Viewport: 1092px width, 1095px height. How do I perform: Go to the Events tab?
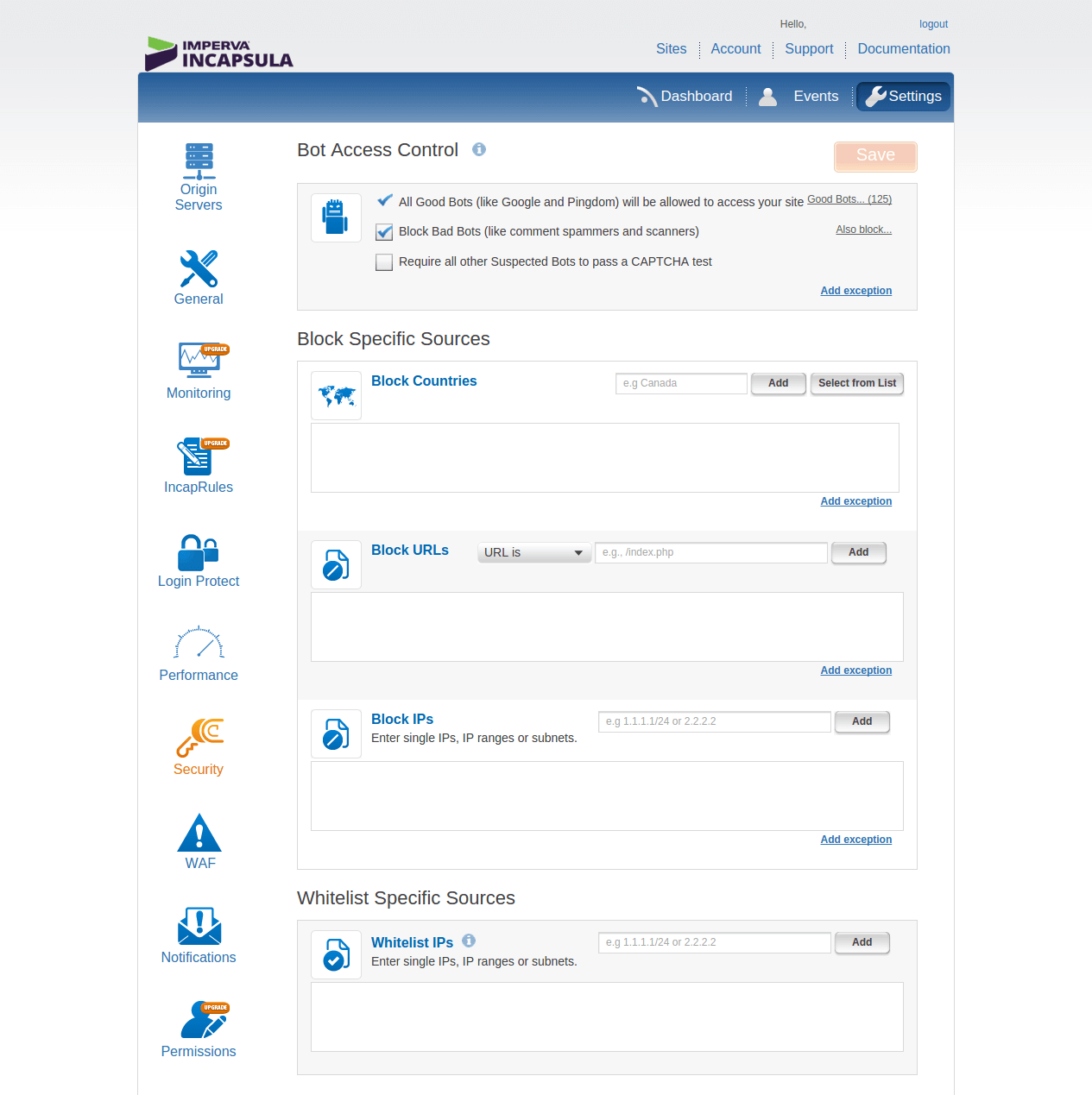815,97
